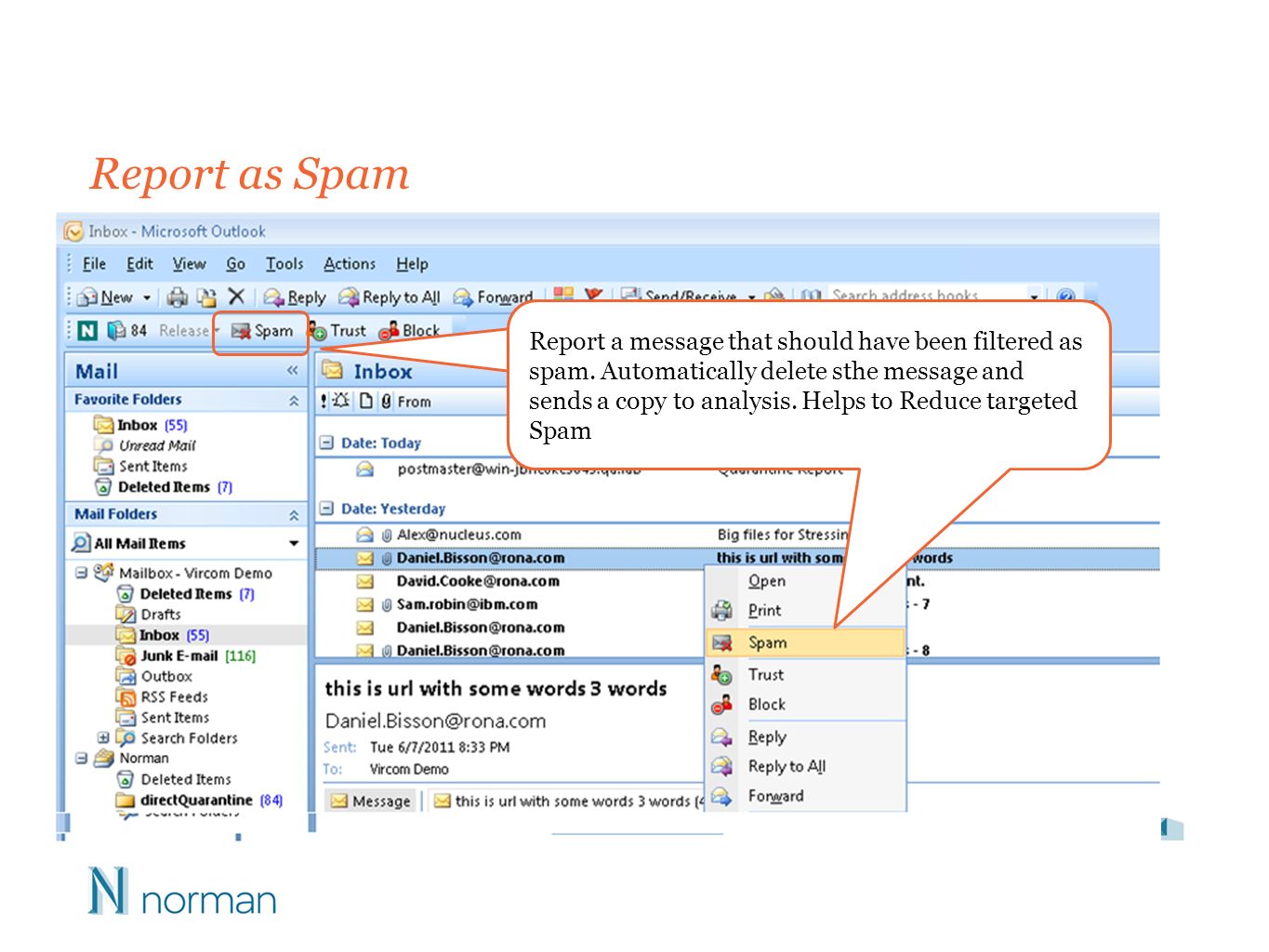1269x952 pixels.
Task: Click the Block toolbar button
Action: click(x=409, y=330)
